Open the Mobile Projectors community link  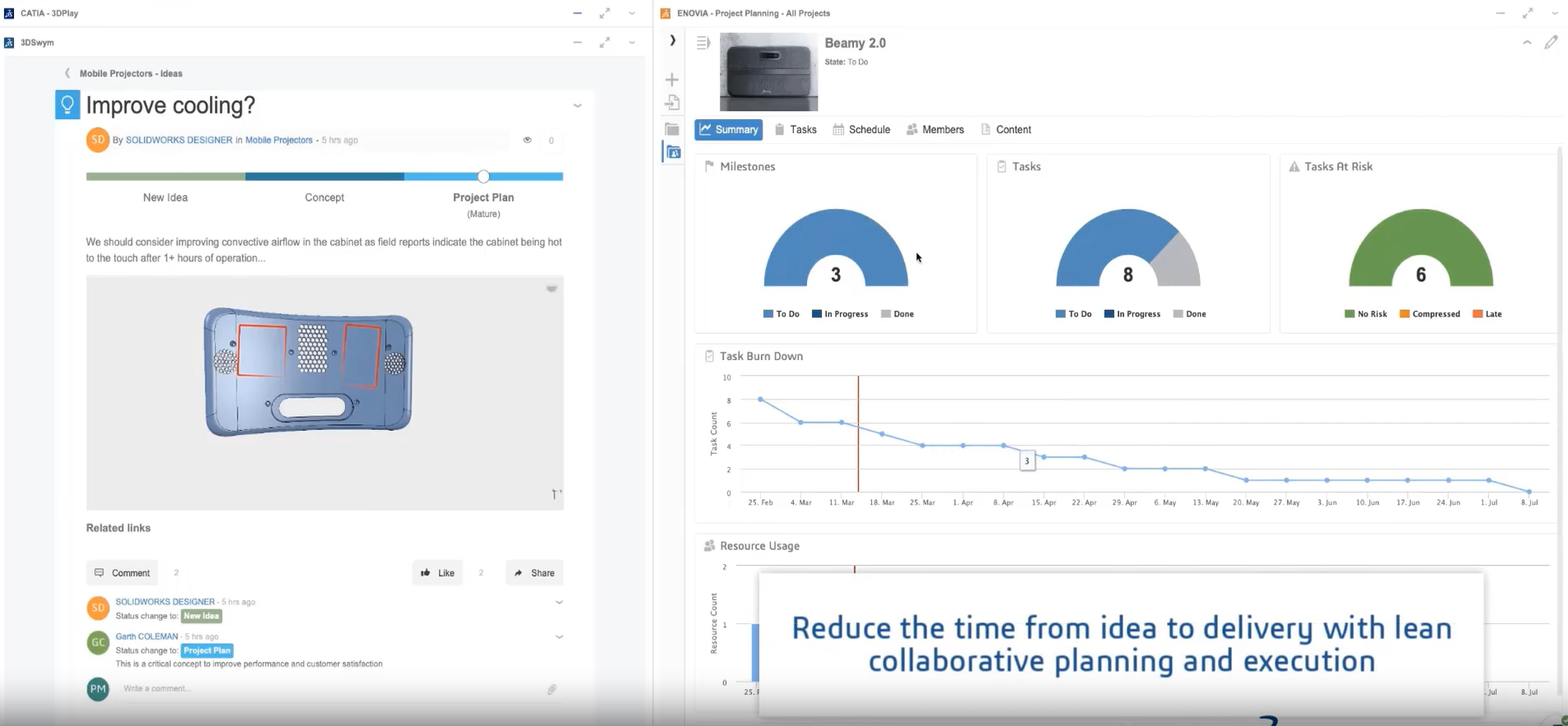(x=279, y=141)
